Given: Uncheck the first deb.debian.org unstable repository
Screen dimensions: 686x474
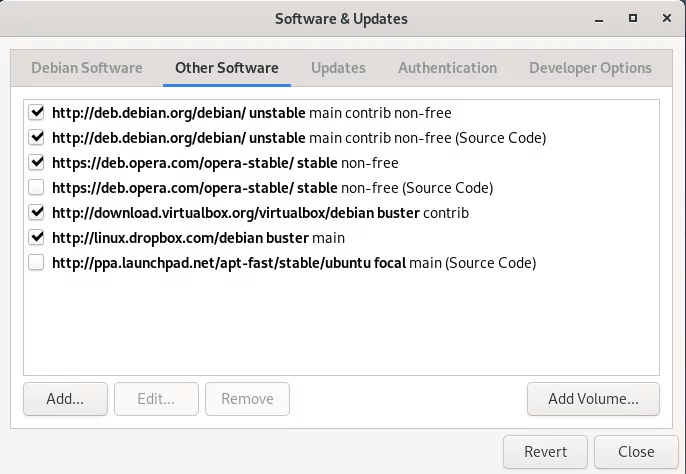Looking at the screenshot, I should coord(36,112).
